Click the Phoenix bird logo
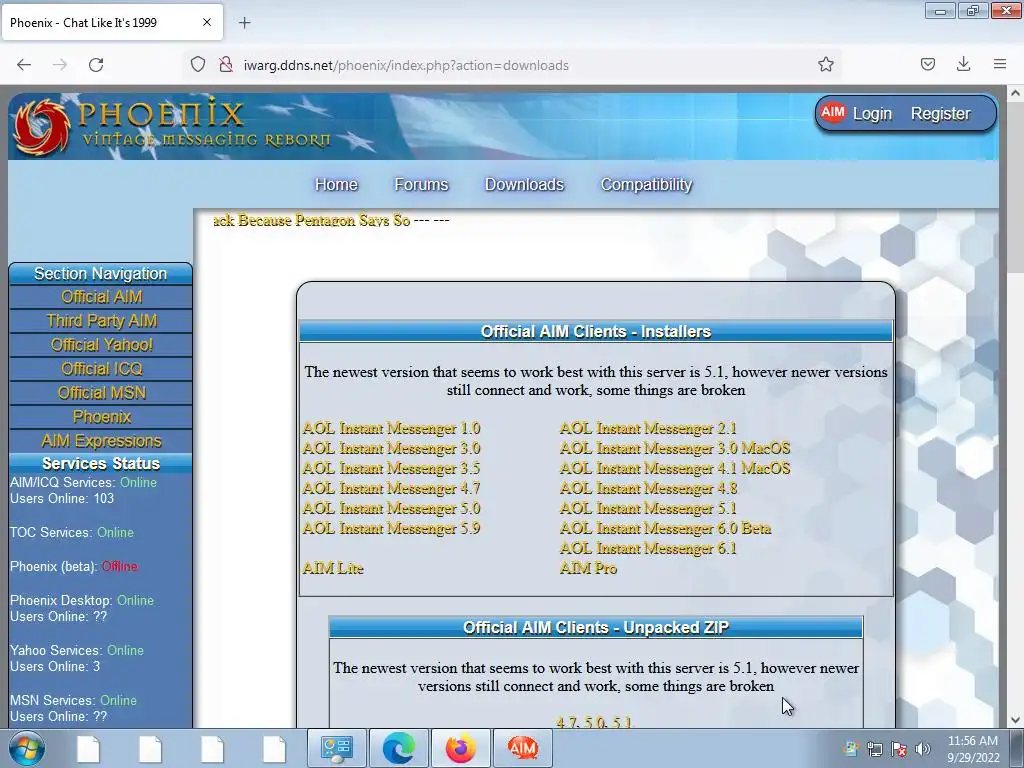 (42, 127)
